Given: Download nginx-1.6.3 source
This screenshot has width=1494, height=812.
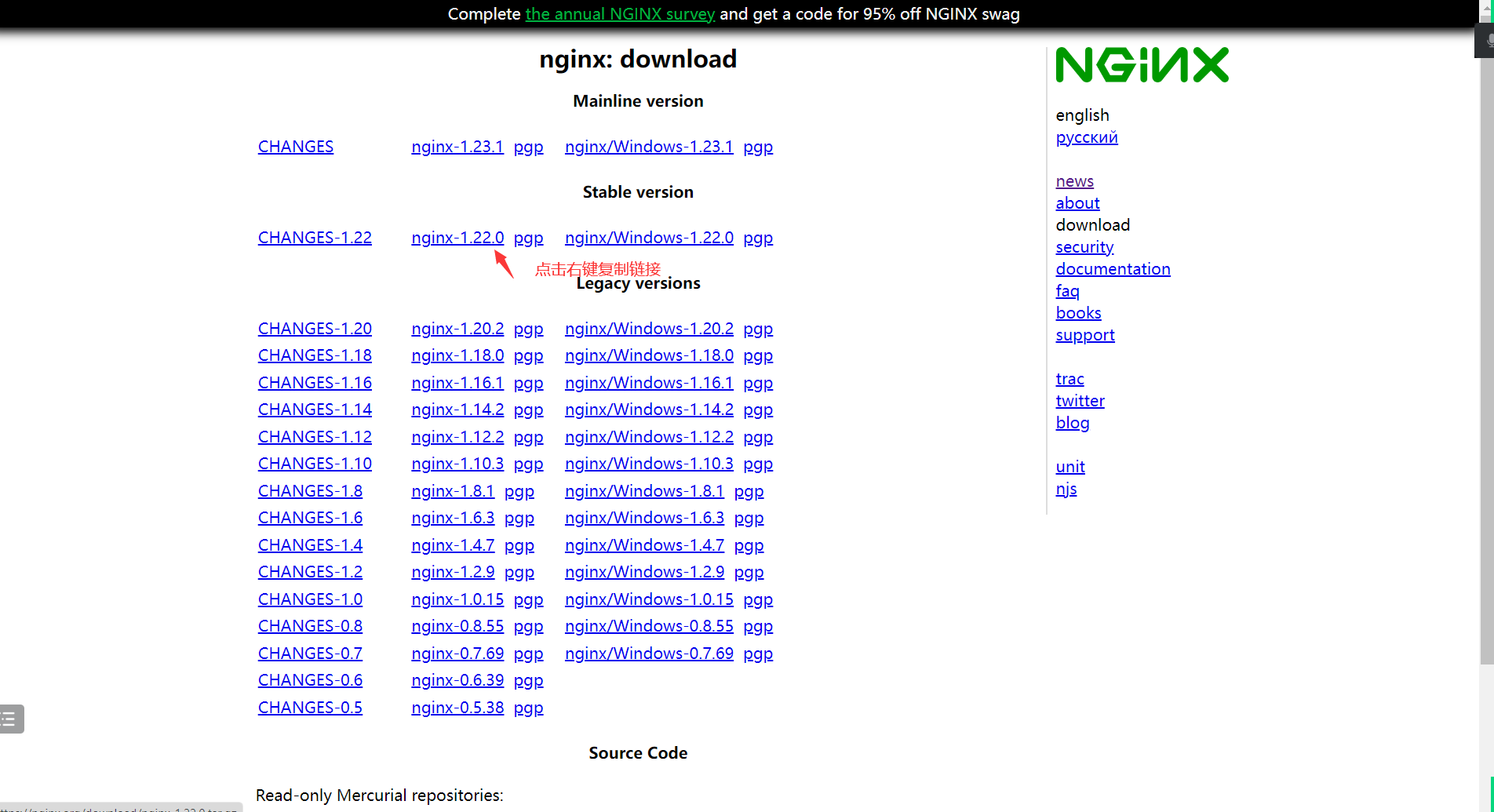Looking at the screenshot, I should [453, 518].
